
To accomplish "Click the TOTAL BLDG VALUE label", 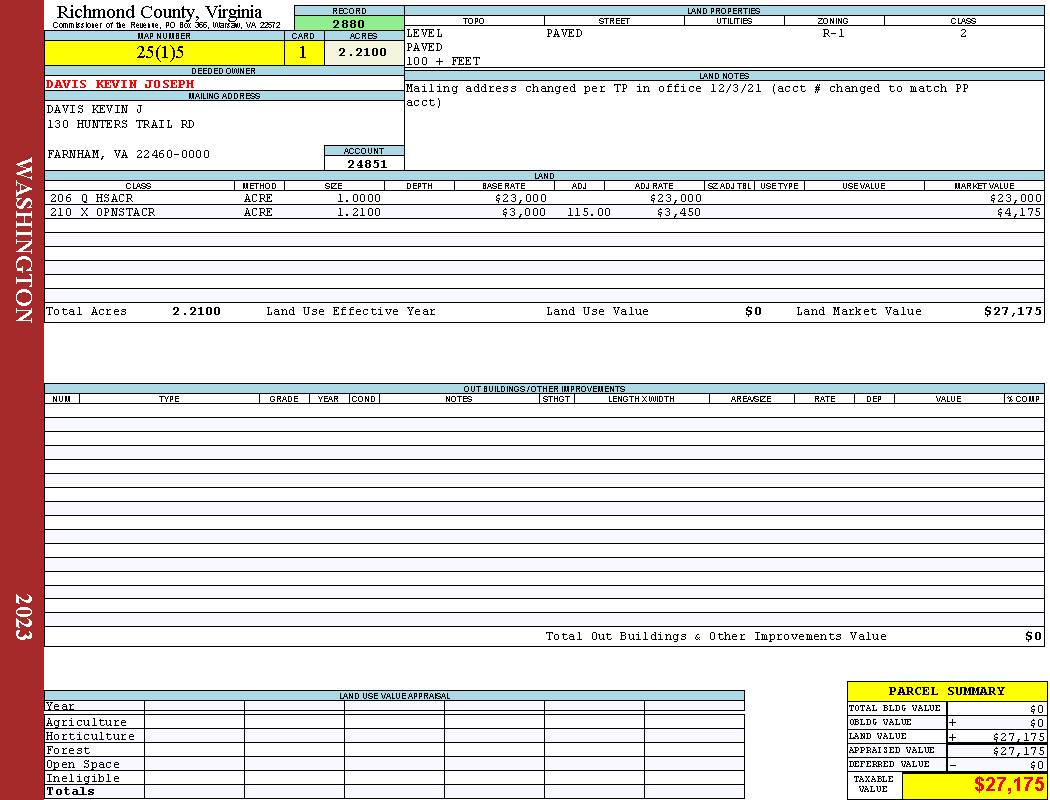I will tap(895, 708).
